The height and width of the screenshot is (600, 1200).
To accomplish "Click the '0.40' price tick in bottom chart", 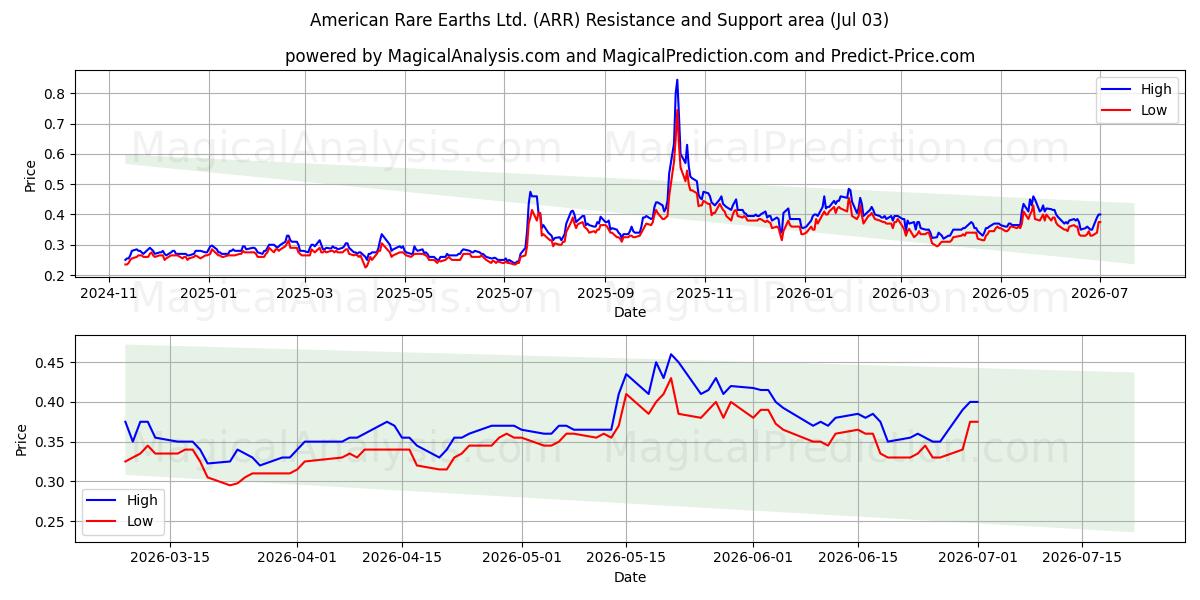I will pos(52,402).
